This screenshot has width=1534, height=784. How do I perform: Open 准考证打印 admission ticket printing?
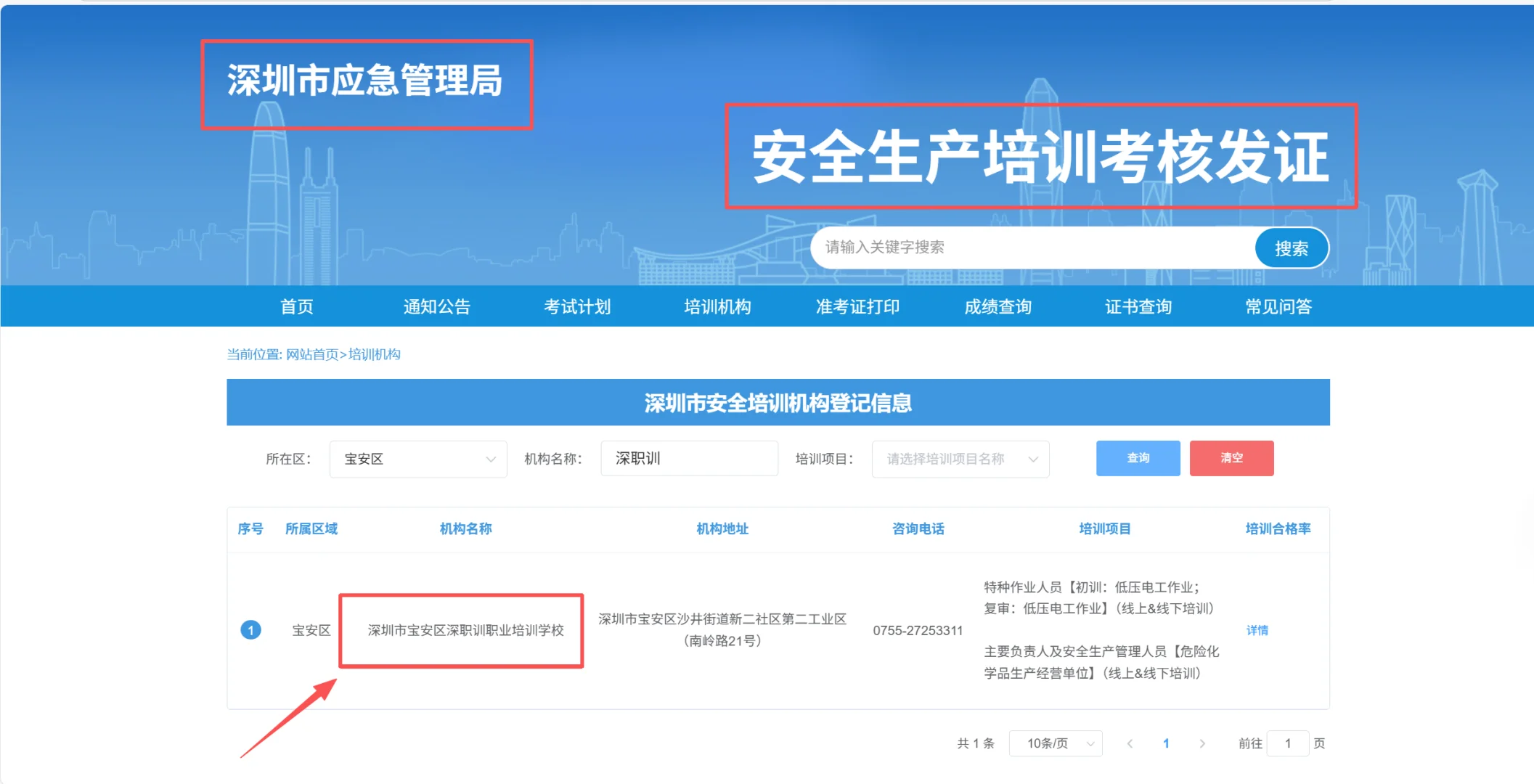(857, 306)
